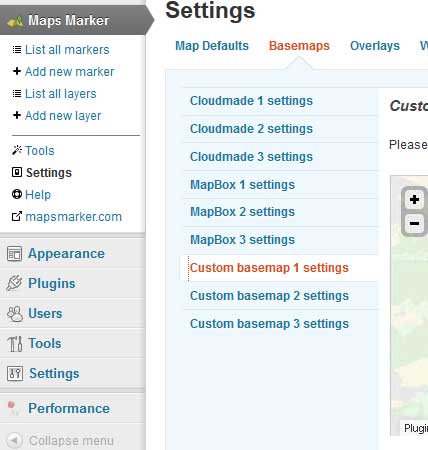This screenshot has width=428, height=450.
Task: Click the Maps Marker Settings submenu icon
Action: click(17, 172)
